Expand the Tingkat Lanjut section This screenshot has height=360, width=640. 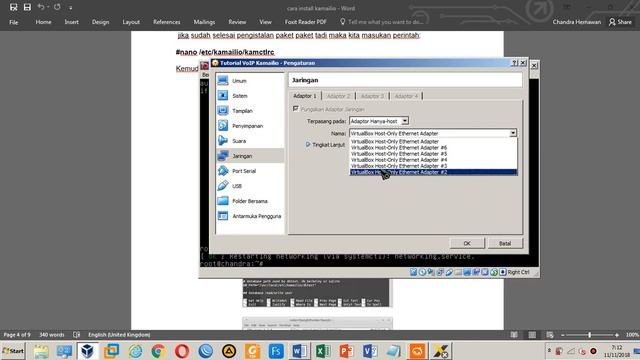pos(325,145)
